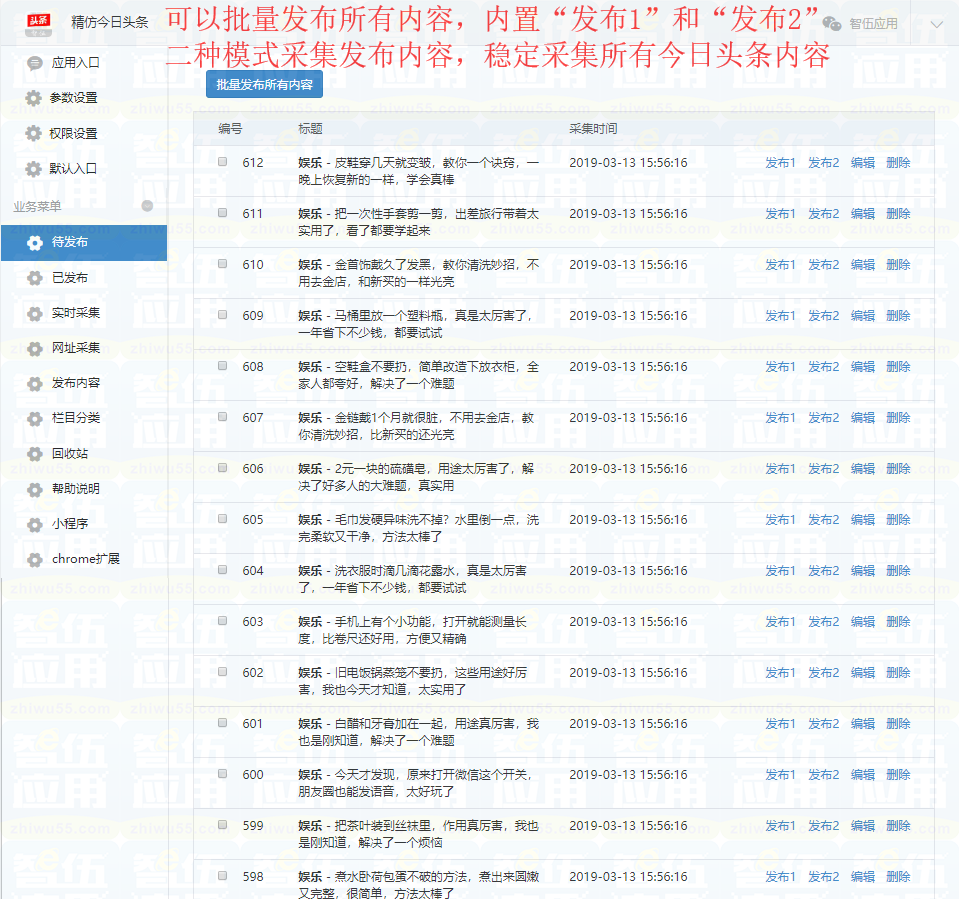The width and height of the screenshot is (959, 899).
Task: Click the 实时采集 gear icon
Action: 35,313
